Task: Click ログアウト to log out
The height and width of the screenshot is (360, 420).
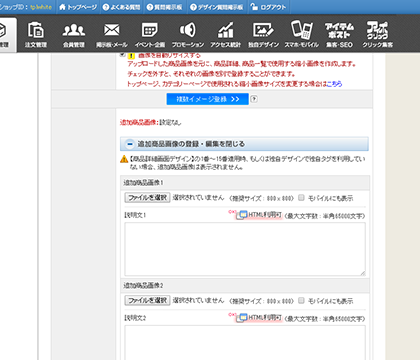Action: point(268,7)
